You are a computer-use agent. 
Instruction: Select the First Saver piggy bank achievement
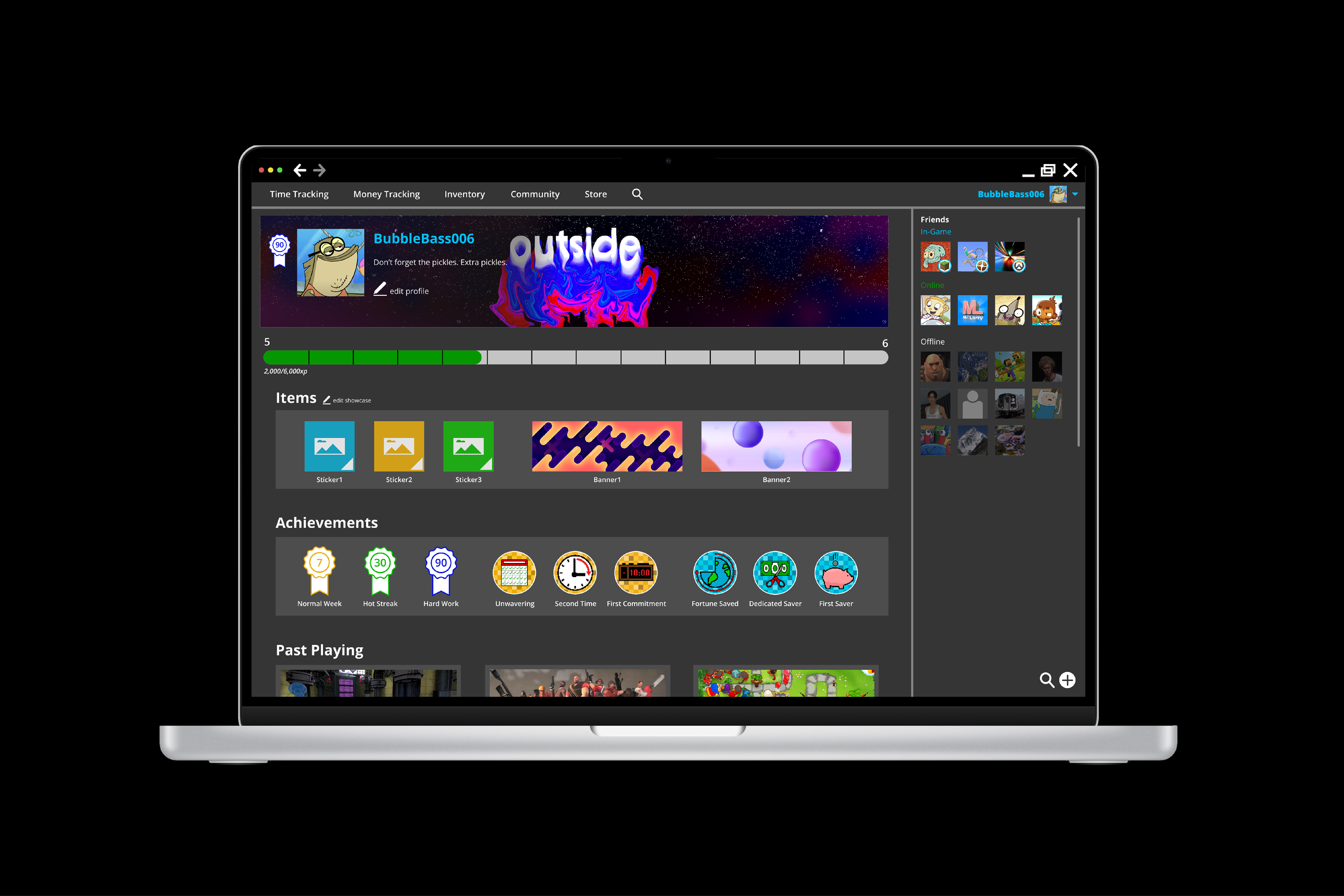click(835, 573)
